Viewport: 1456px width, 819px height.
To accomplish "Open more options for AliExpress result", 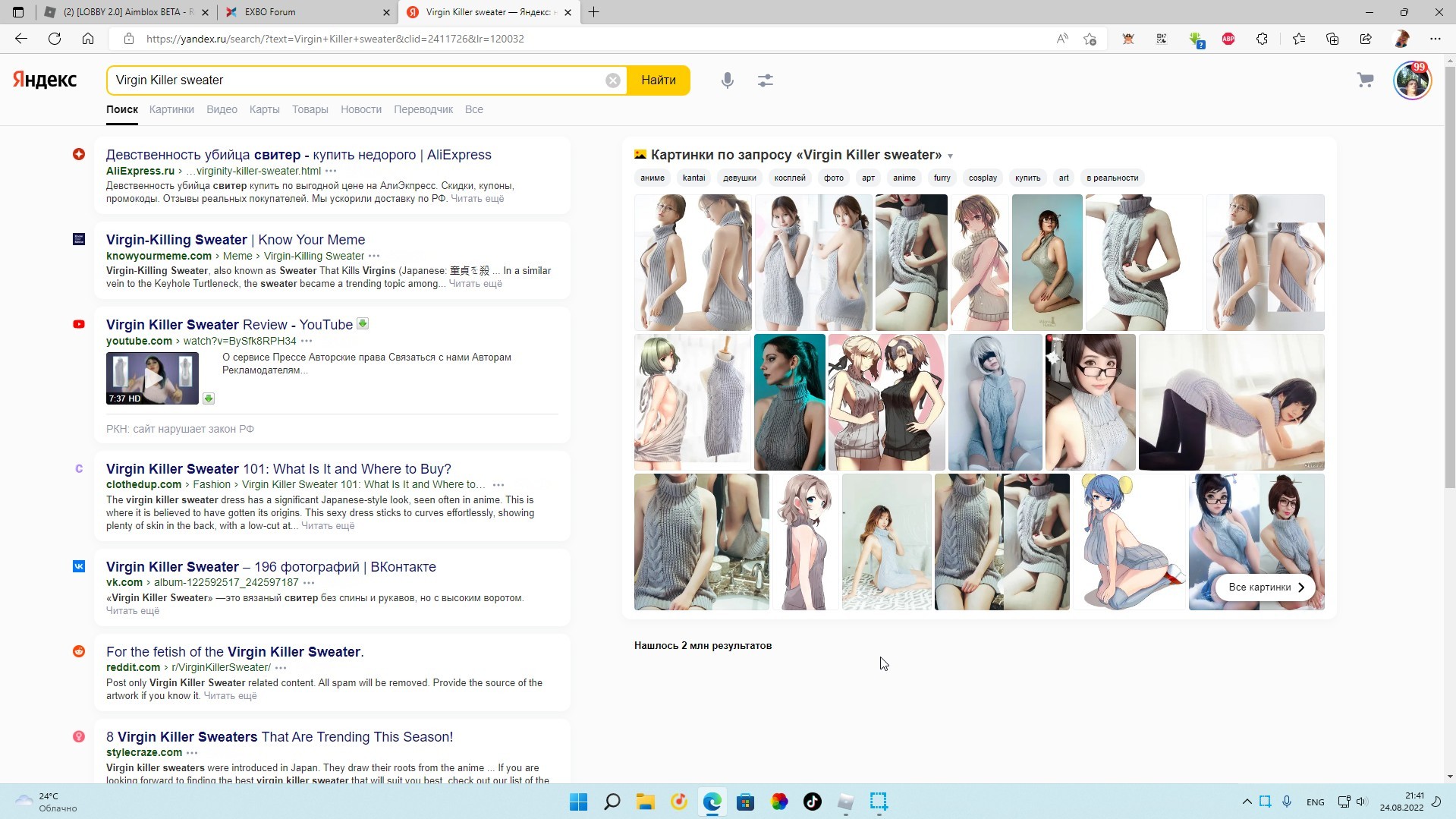I will click(x=331, y=172).
